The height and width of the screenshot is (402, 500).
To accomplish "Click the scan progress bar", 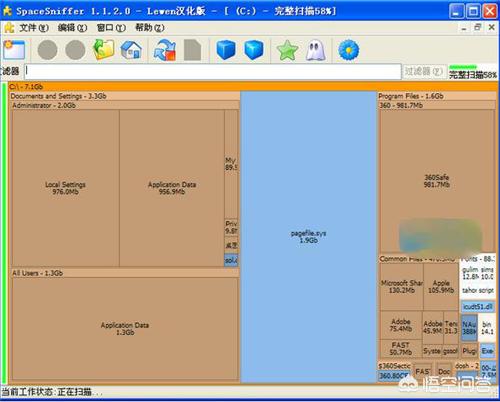I will 463,67.
